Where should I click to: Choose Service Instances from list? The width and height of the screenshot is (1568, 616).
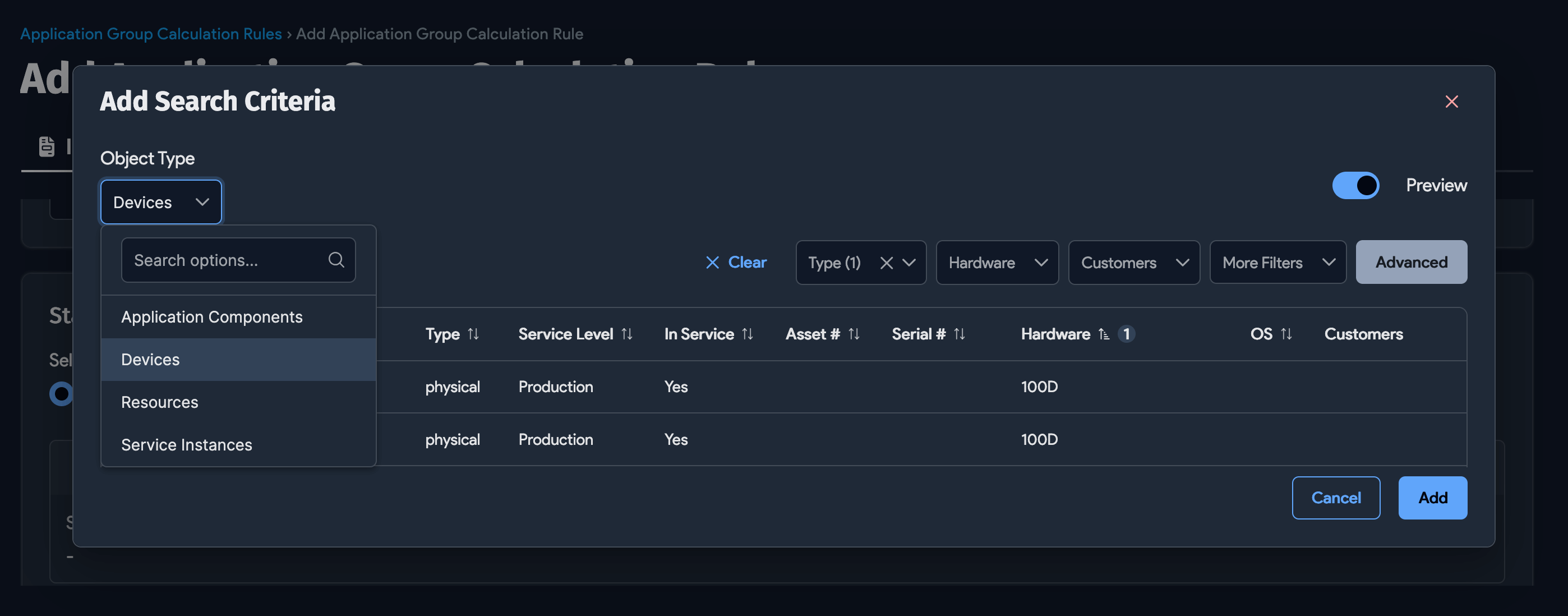click(186, 445)
